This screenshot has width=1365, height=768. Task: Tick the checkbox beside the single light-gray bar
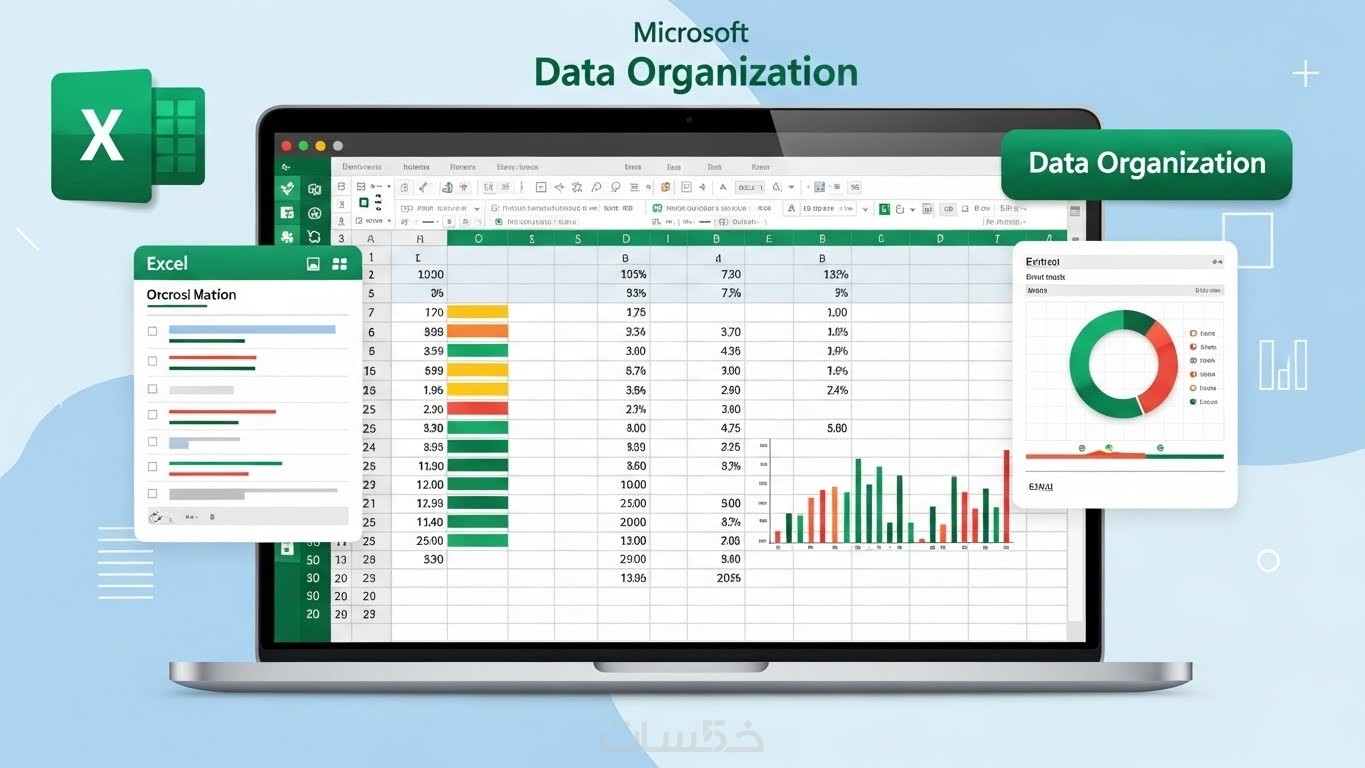point(152,389)
